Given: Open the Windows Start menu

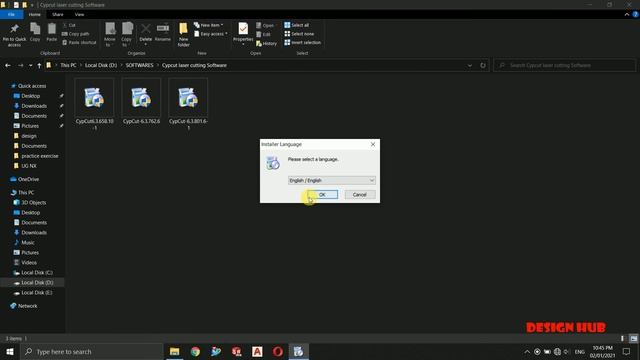Looking at the screenshot, I should [x=10, y=351].
